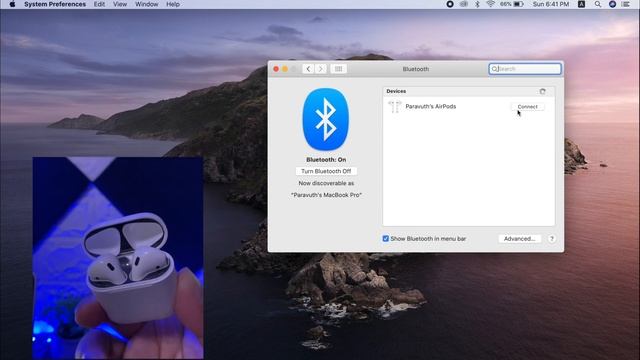Click Turn Bluetooth Off button

pyautogui.click(x=326, y=171)
